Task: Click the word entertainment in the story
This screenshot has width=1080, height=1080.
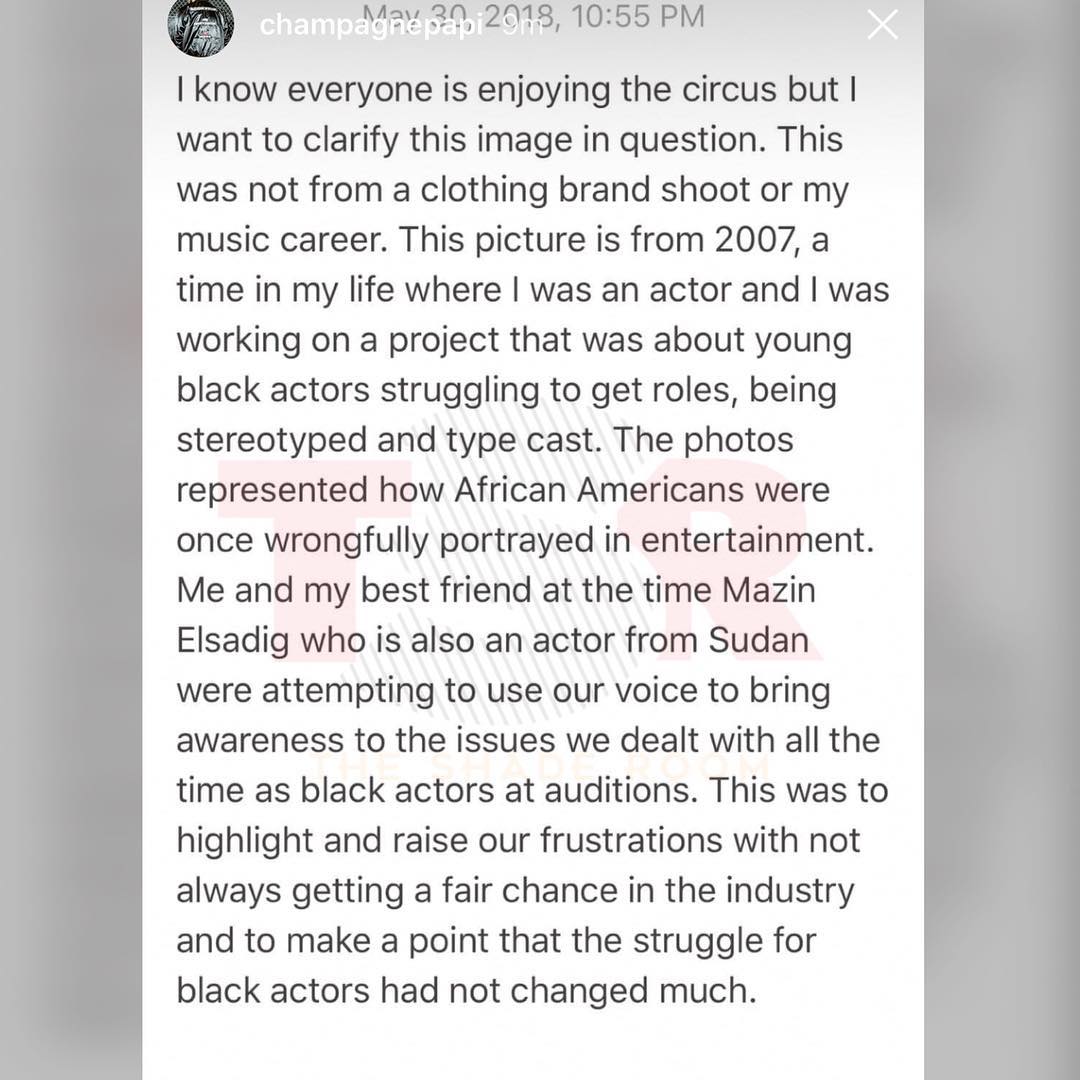Action: [757, 540]
